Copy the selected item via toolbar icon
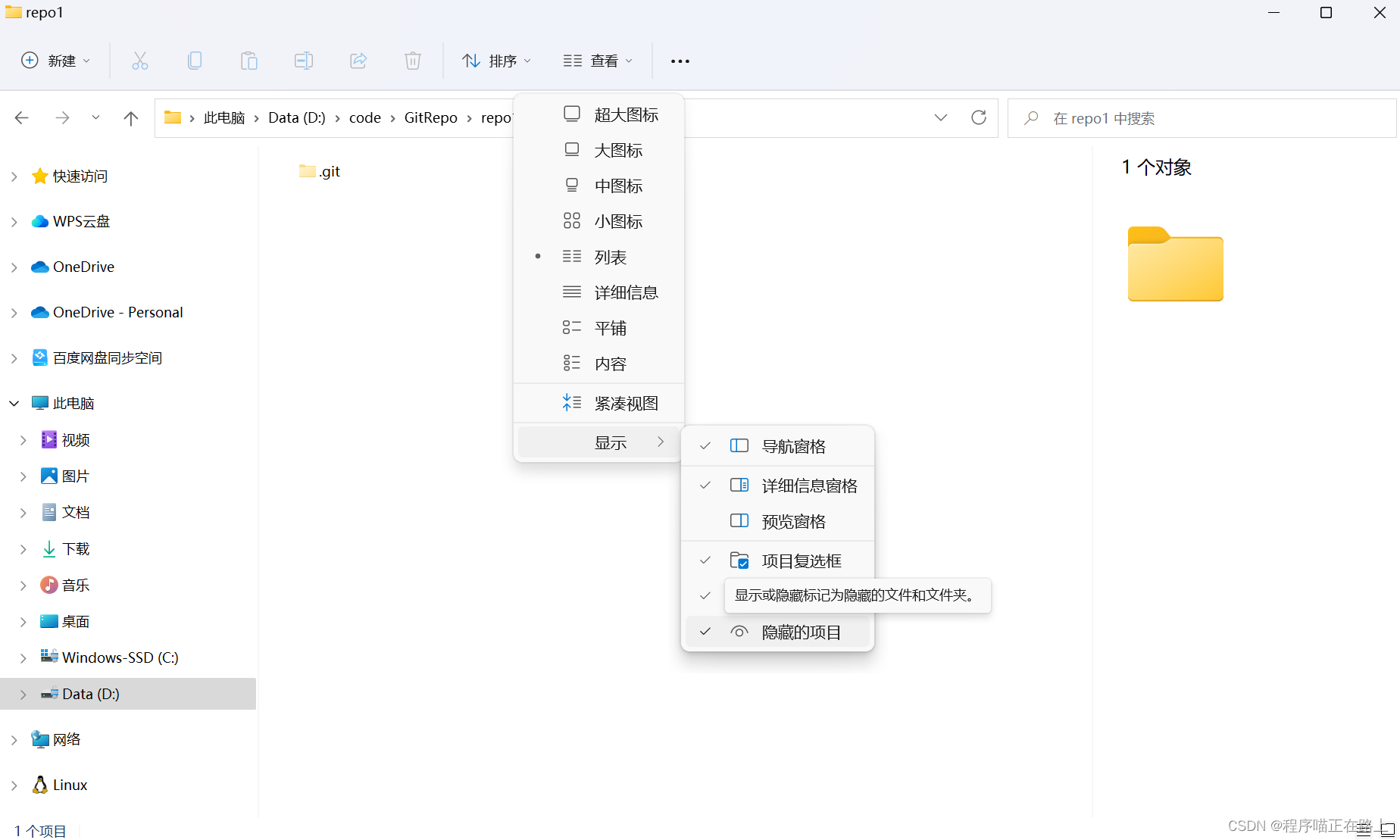 click(195, 61)
